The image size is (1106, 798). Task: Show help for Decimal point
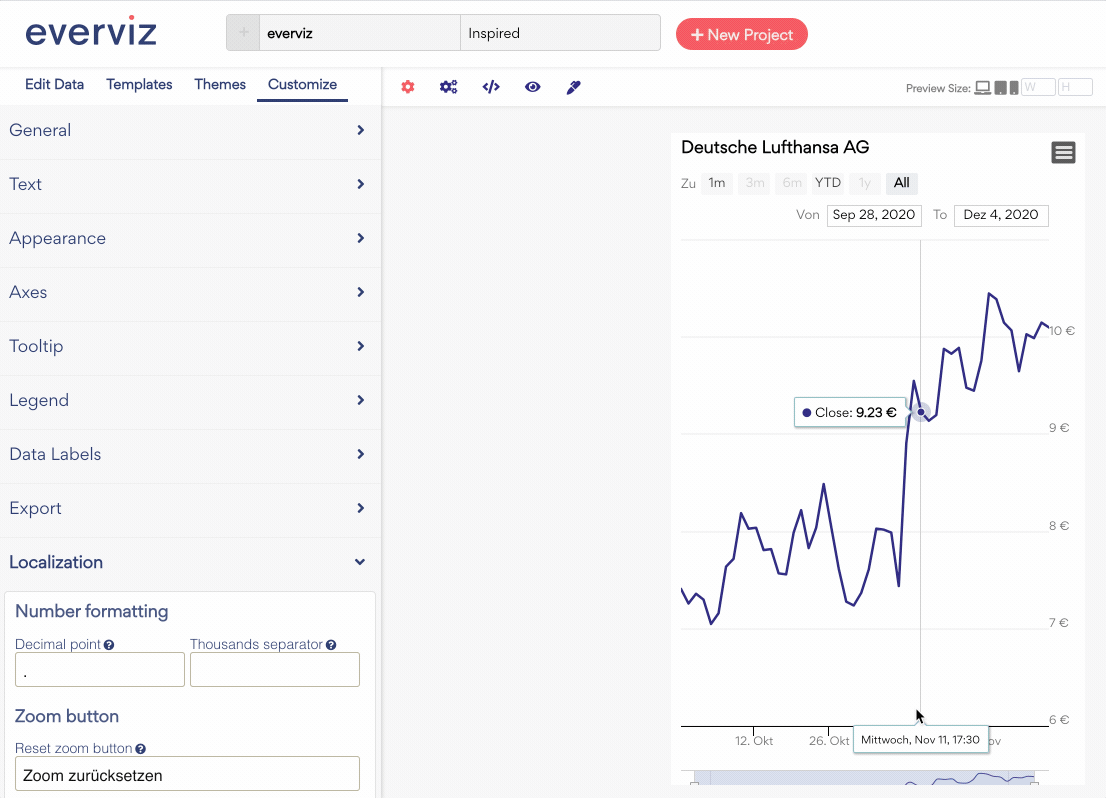(x=109, y=644)
